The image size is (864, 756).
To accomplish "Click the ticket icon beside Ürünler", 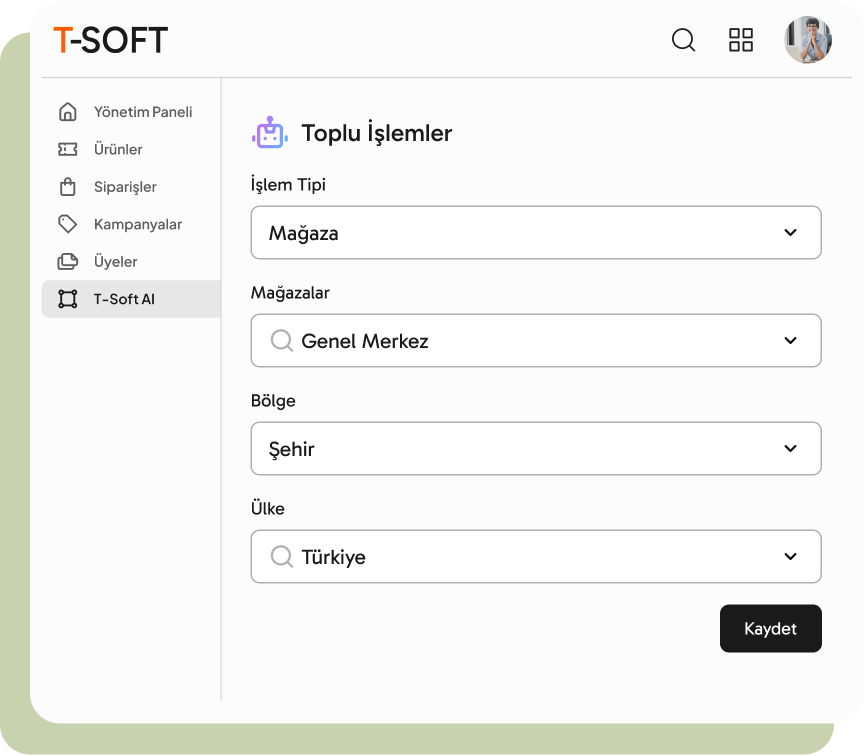I will (x=67, y=149).
